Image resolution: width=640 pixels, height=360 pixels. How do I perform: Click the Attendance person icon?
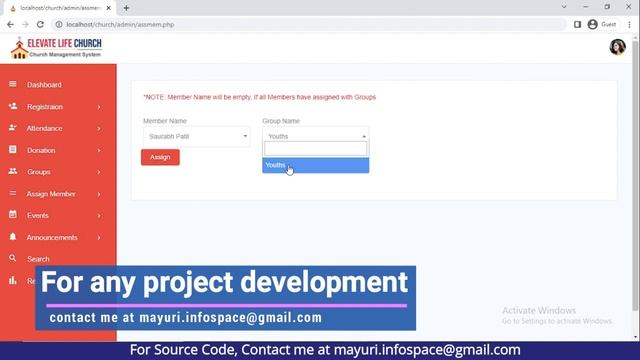tap(13, 128)
